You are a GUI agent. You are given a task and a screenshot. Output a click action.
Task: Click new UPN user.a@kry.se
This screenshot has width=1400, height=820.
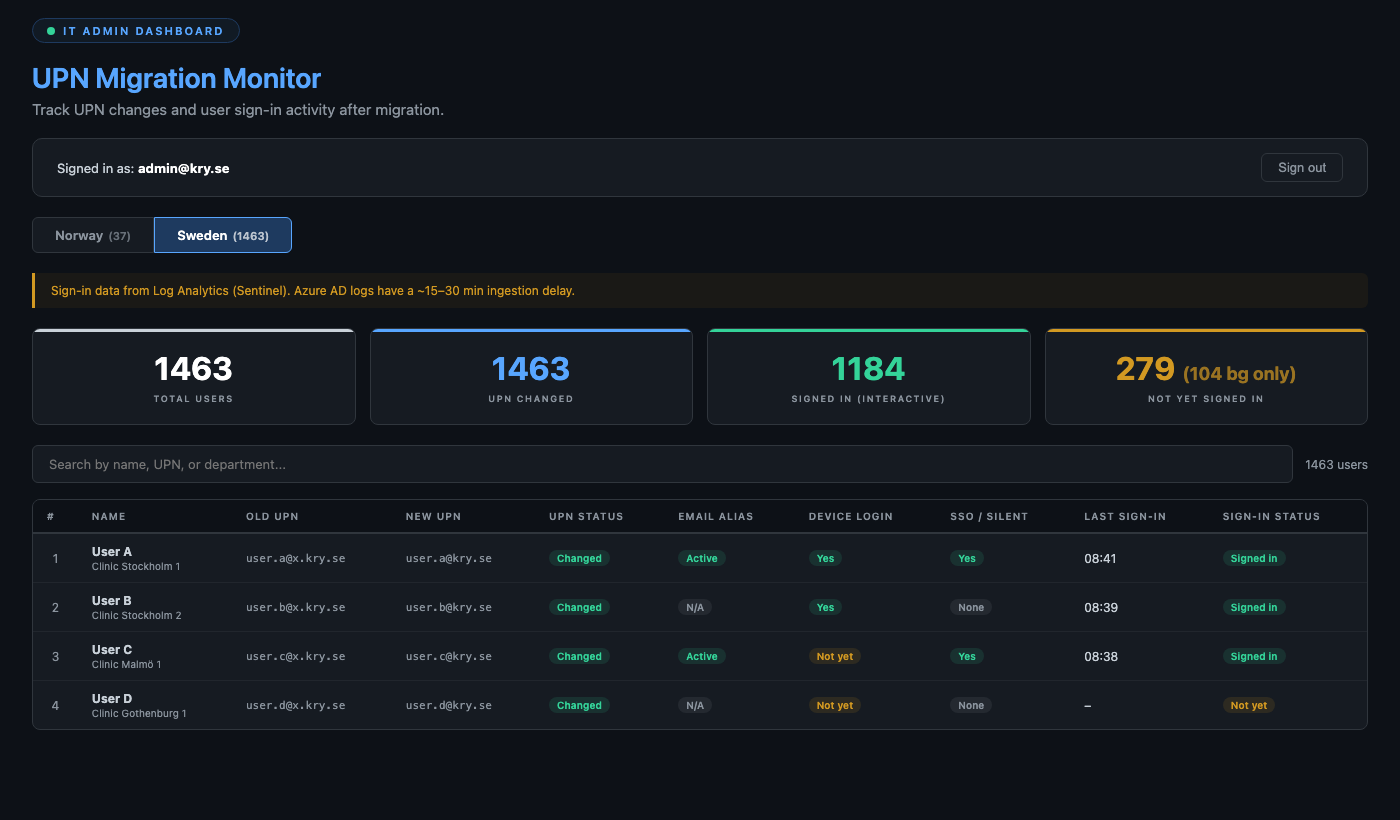click(x=449, y=558)
